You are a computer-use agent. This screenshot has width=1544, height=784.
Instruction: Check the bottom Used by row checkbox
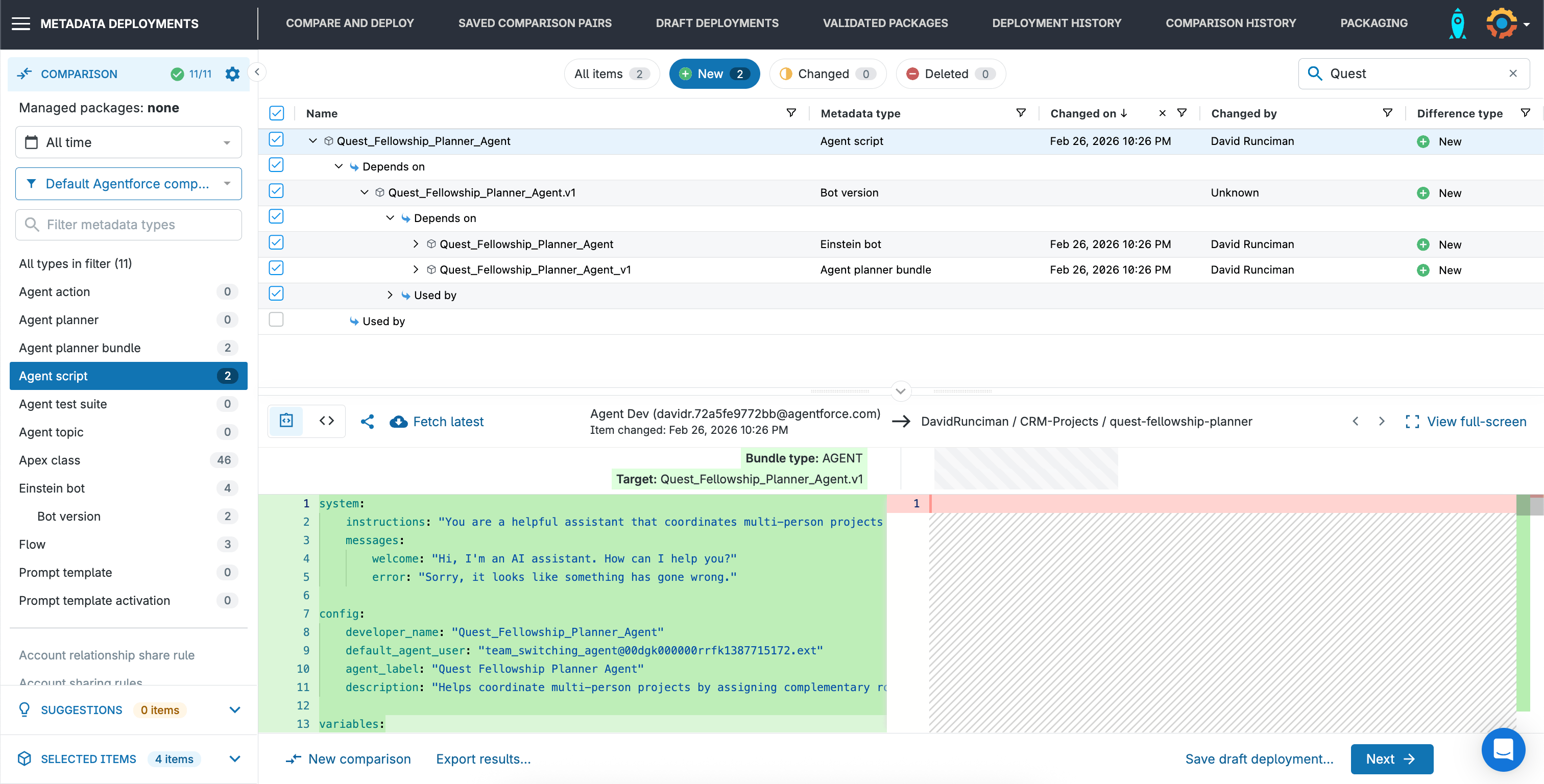(276, 320)
